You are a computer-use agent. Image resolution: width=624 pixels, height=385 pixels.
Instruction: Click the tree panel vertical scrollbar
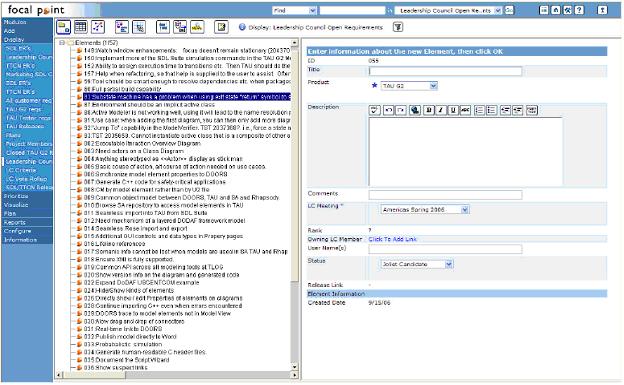[294, 205]
